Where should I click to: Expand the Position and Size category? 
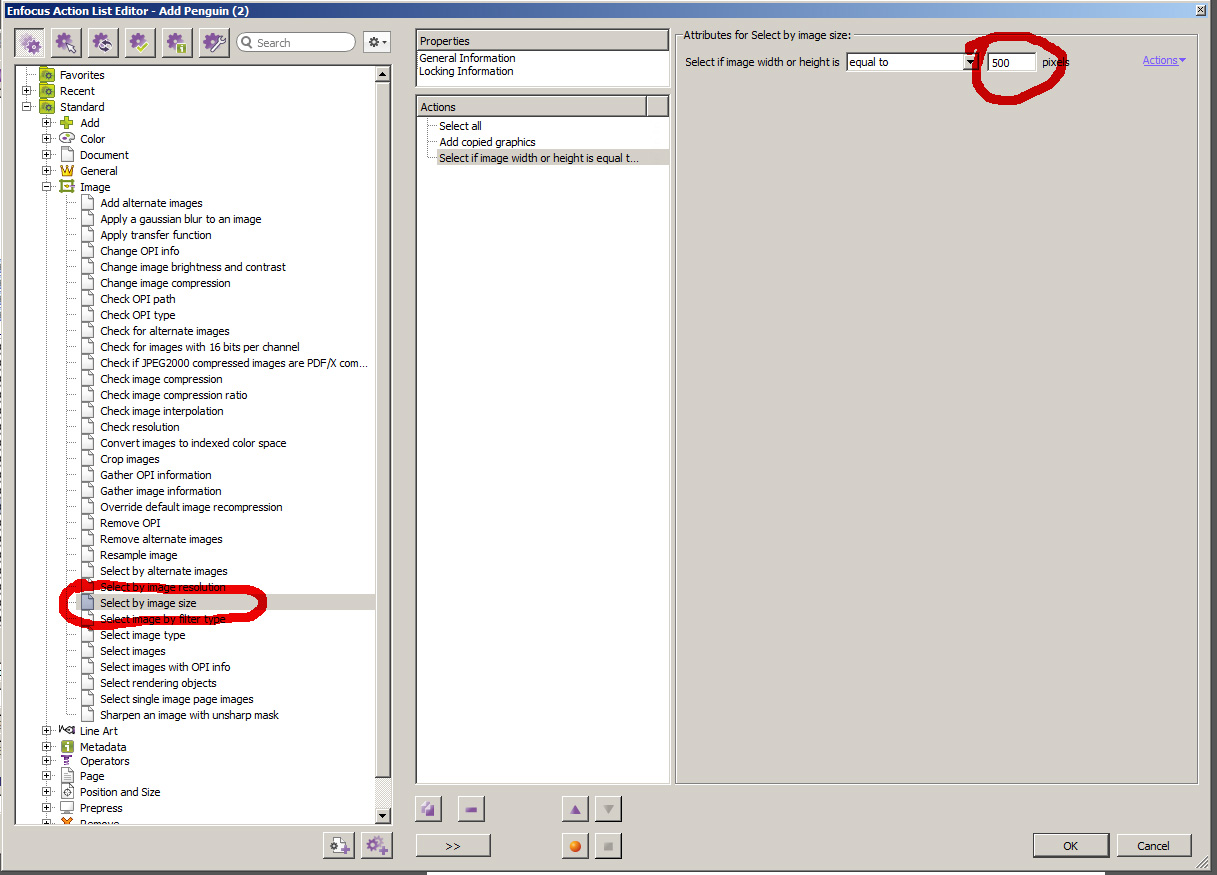[x=47, y=792]
